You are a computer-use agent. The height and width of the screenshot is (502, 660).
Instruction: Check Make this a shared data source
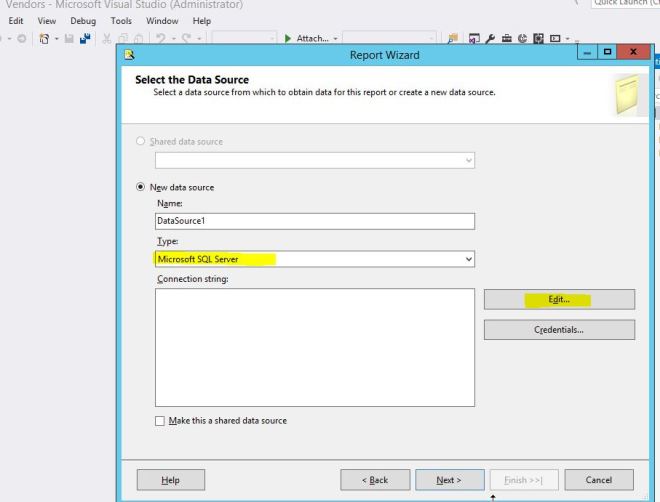tap(160, 421)
